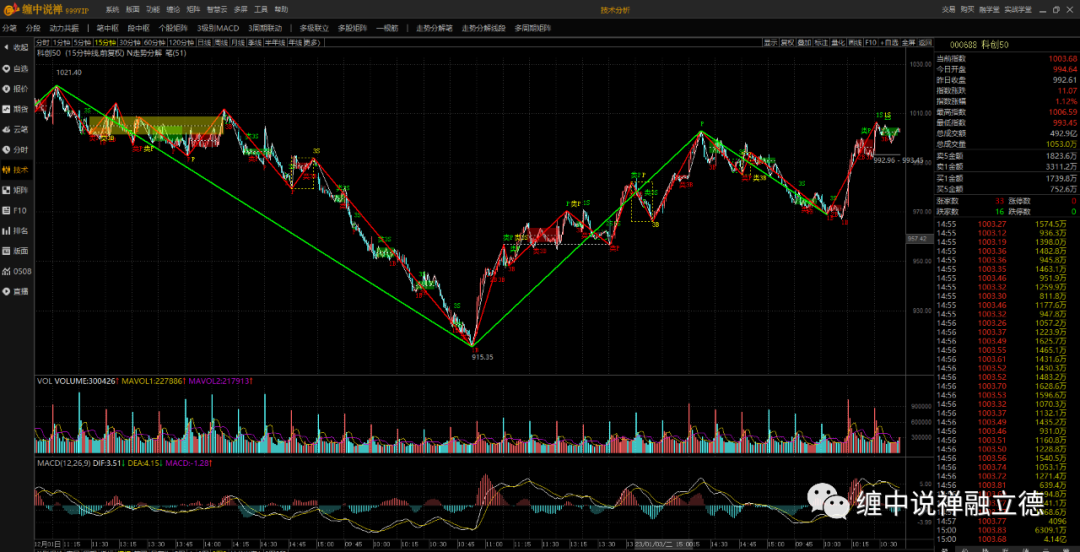Select the 技术 technical analysis sidebar icon
Image resolution: width=1080 pixels, height=552 pixels.
pyautogui.click(x=15, y=170)
